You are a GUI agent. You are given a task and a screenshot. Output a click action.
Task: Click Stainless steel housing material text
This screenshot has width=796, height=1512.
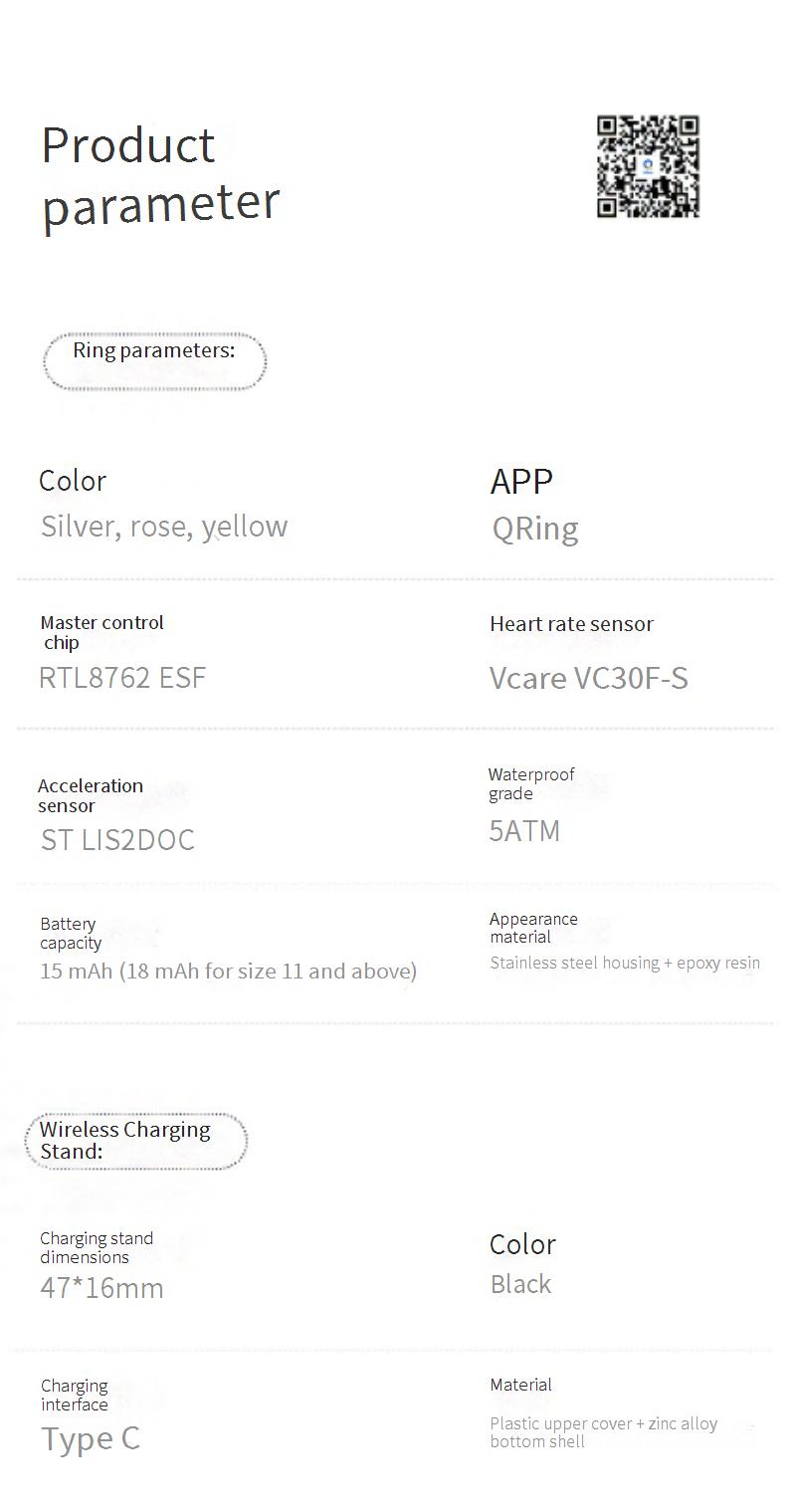[625, 964]
